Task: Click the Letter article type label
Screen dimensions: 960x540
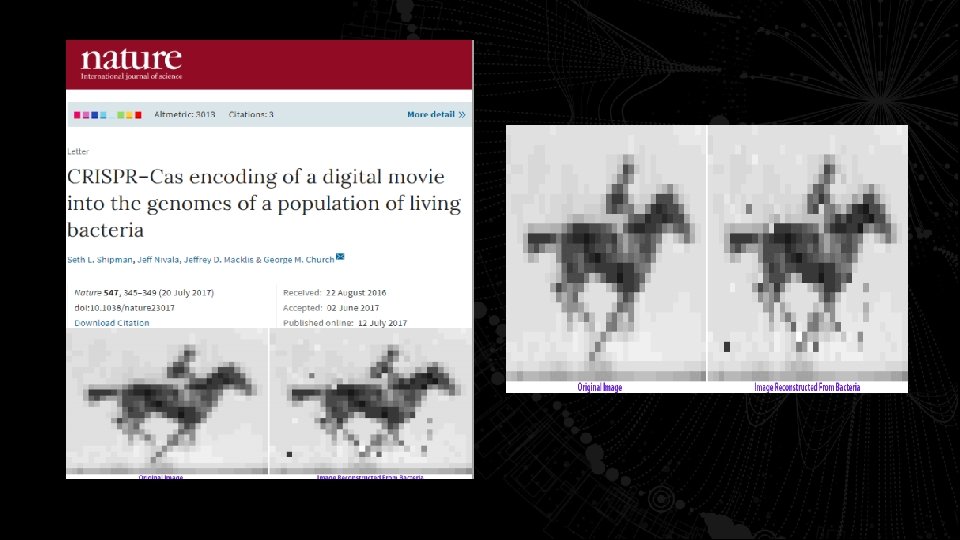Action: (x=78, y=151)
